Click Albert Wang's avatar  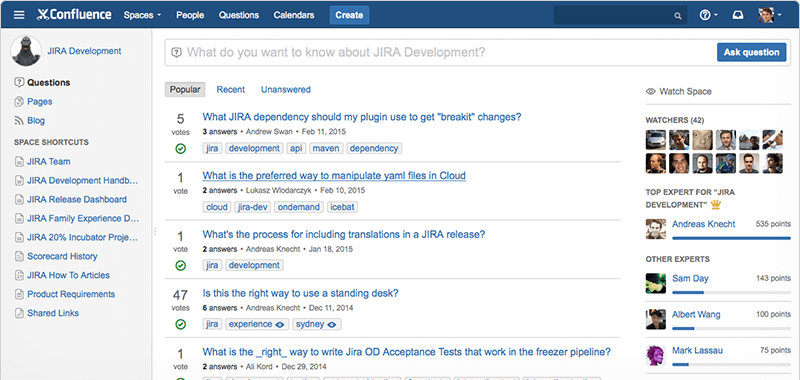[x=656, y=319]
